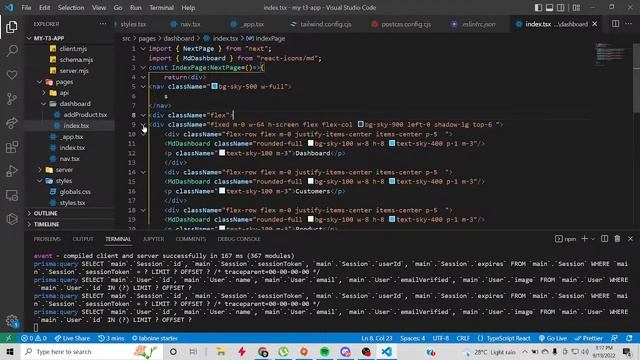Open the Live Share activity bar view
The height and width of the screenshot is (360, 640).
click(12, 123)
